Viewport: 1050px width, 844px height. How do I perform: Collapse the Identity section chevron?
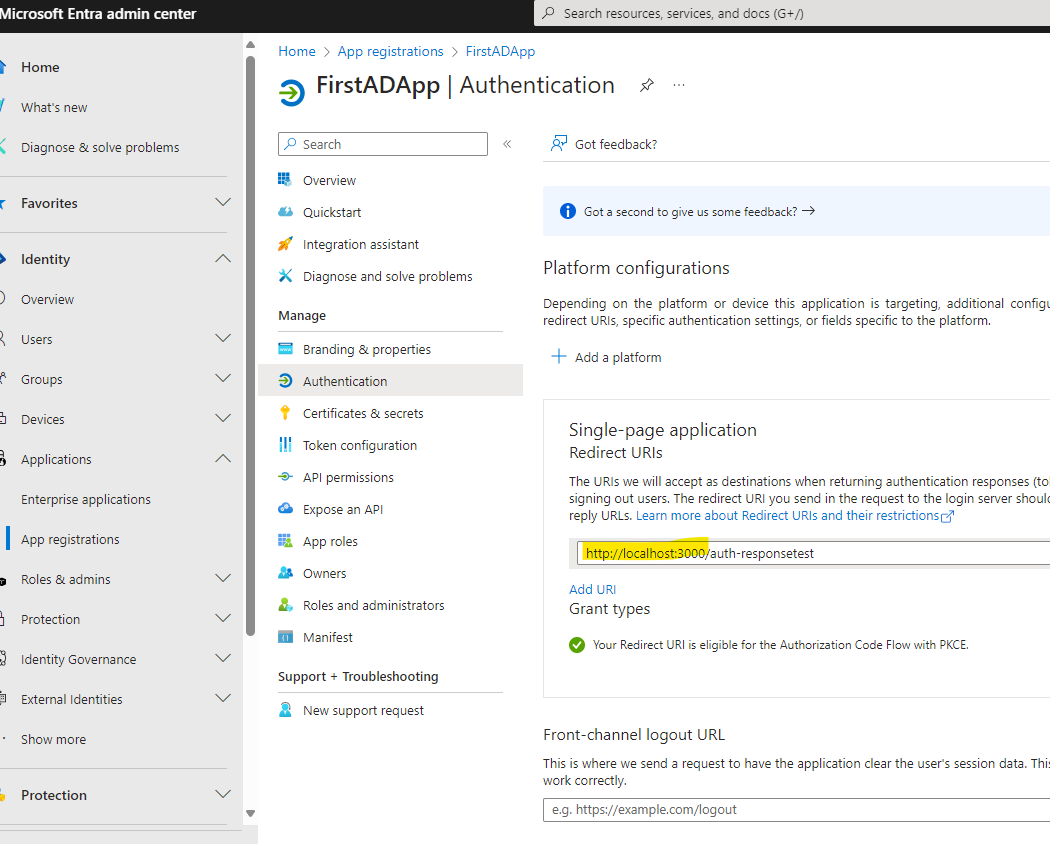pos(223,259)
